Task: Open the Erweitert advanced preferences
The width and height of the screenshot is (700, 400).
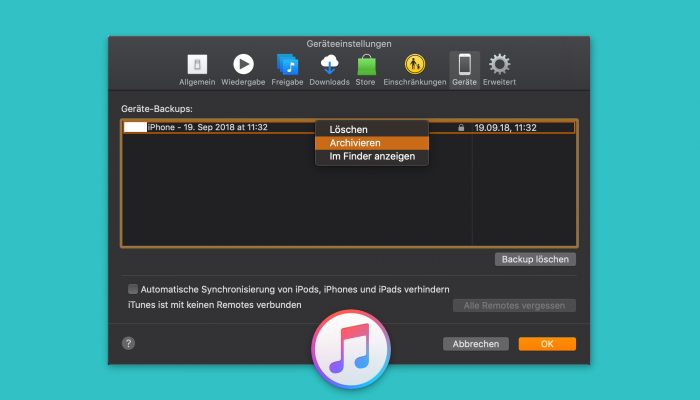Action: [499, 70]
